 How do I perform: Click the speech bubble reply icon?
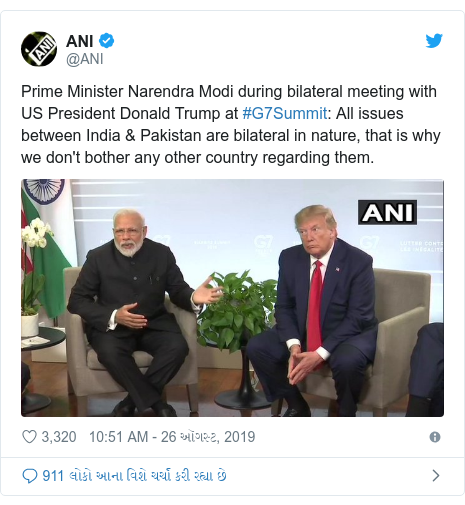29,476
